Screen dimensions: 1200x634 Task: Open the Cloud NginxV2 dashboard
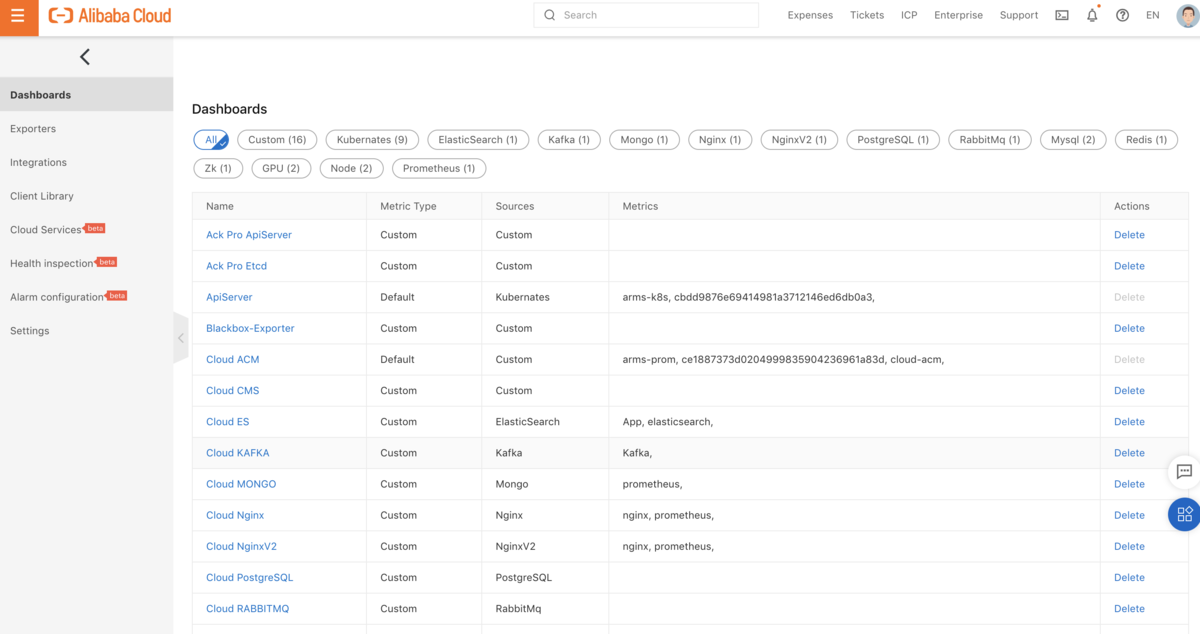pos(241,546)
